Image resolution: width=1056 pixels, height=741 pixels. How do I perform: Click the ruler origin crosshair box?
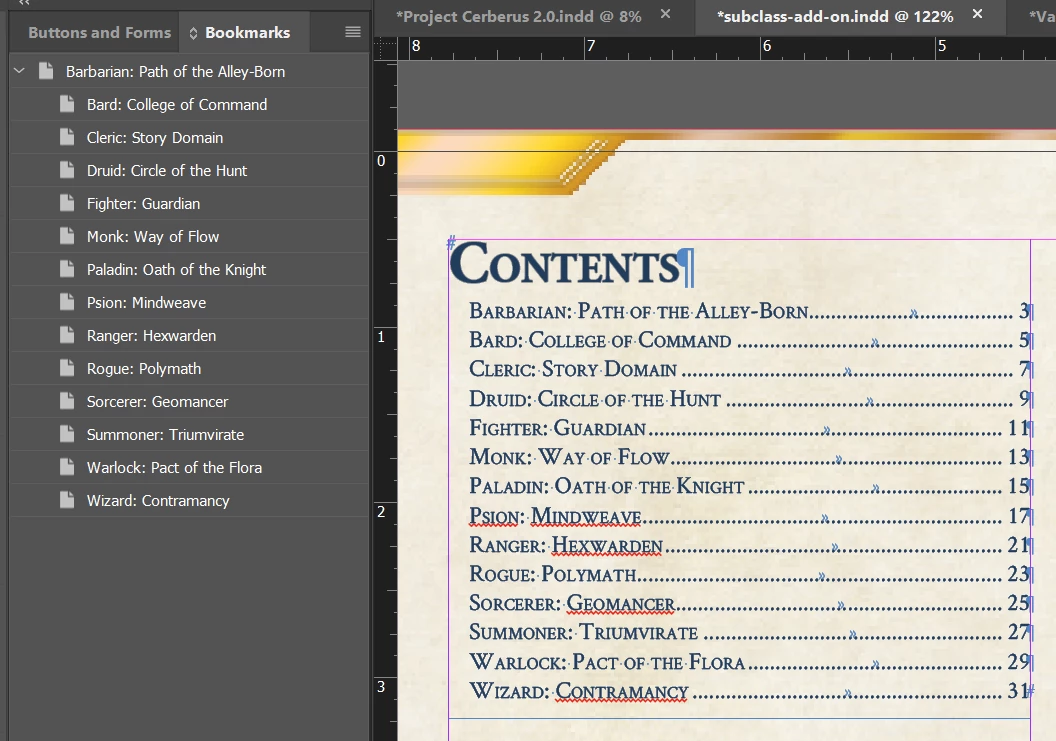(x=385, y=49)
